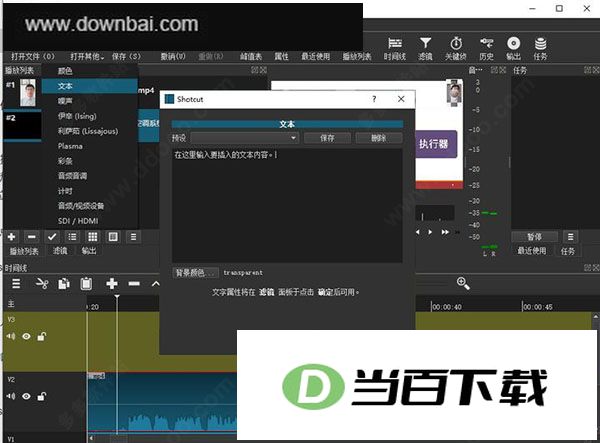Close the Shotcut text dialog

click(x=401, y=99)
